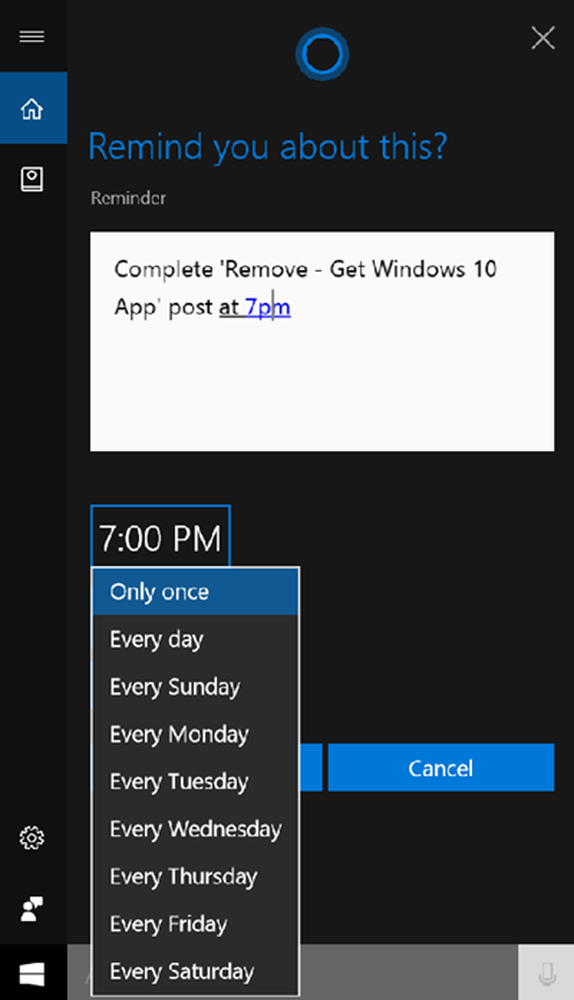Go to Cortana Home
574x1000 pixels.
pyautogui.click(x=33, y=108)
